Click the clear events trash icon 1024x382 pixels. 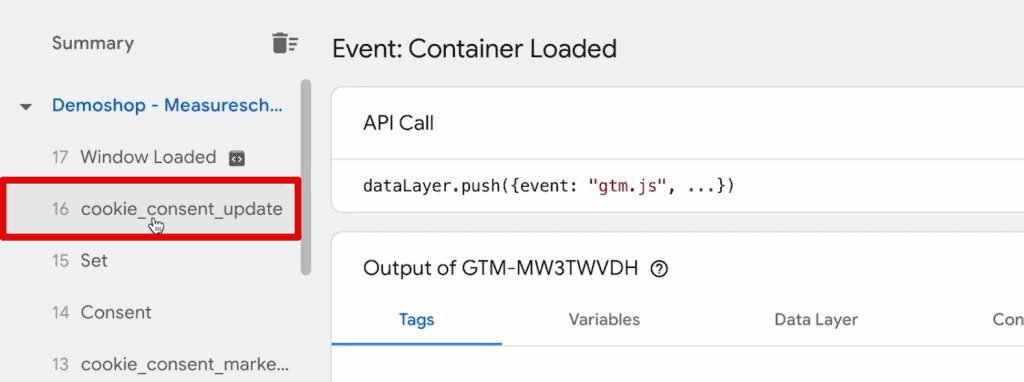tap(284, 43)
